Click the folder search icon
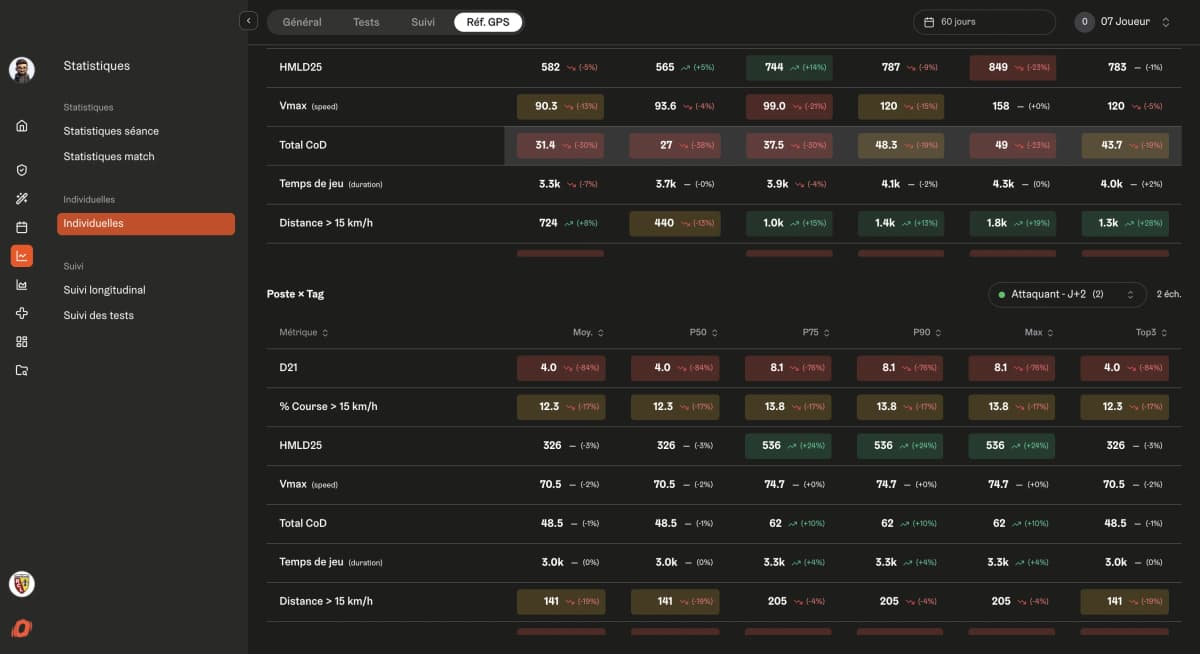The width and height of the screenshot is (1200, 654). [22, 370]
